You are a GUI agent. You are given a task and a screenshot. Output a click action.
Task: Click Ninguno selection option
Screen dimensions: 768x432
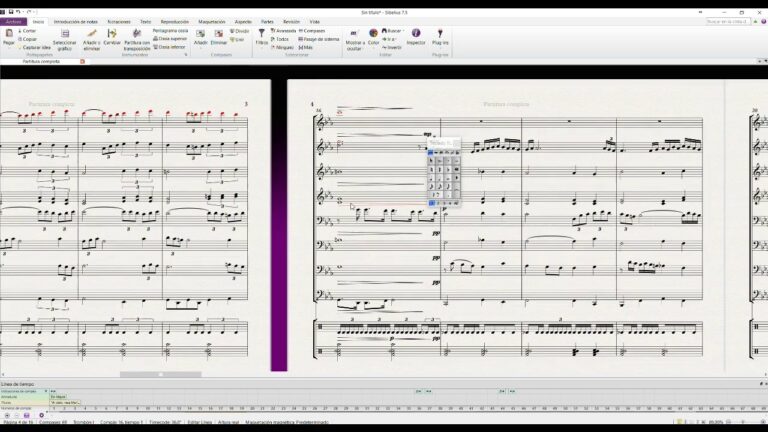click(282, 48)
